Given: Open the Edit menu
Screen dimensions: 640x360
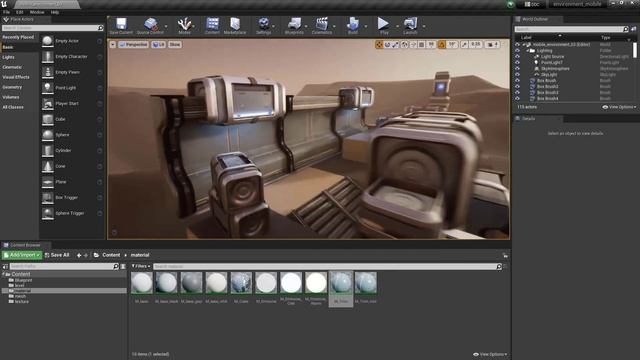Looking at the screenshot, I should [20, 12].
